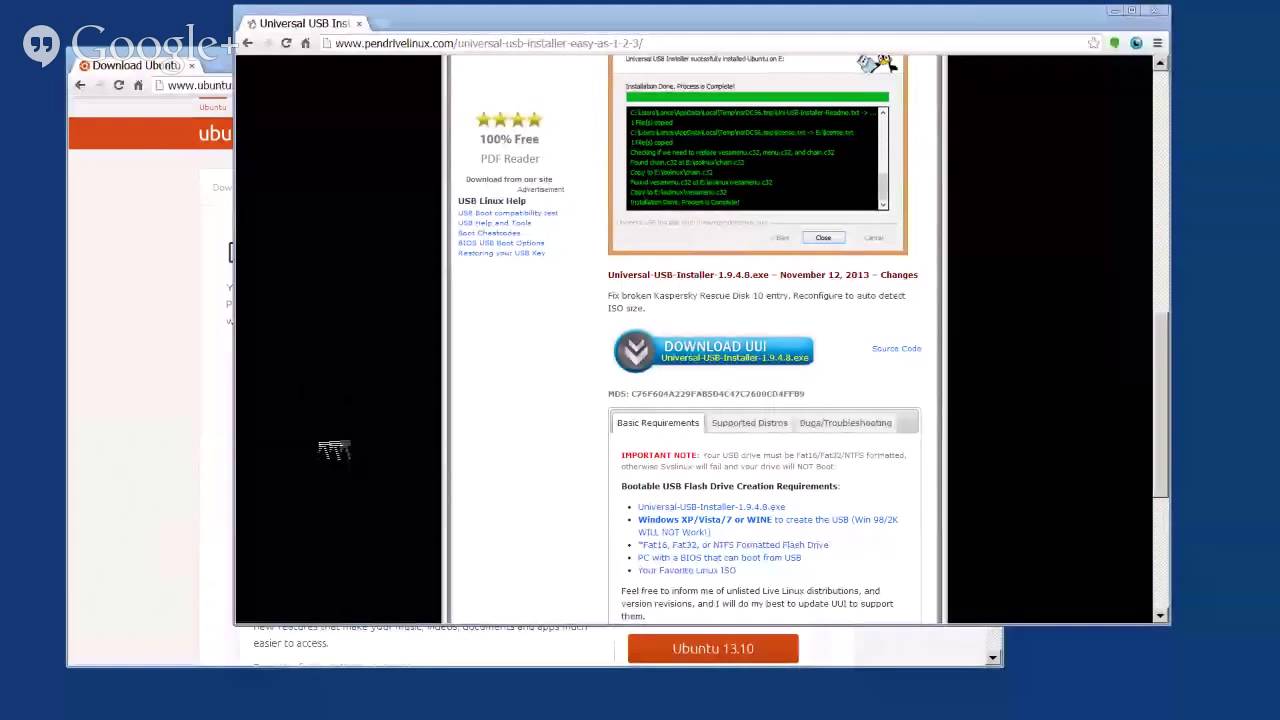The image size is (1280, 720).
Task: Open the Source Code link
Action: pos(896,349)
